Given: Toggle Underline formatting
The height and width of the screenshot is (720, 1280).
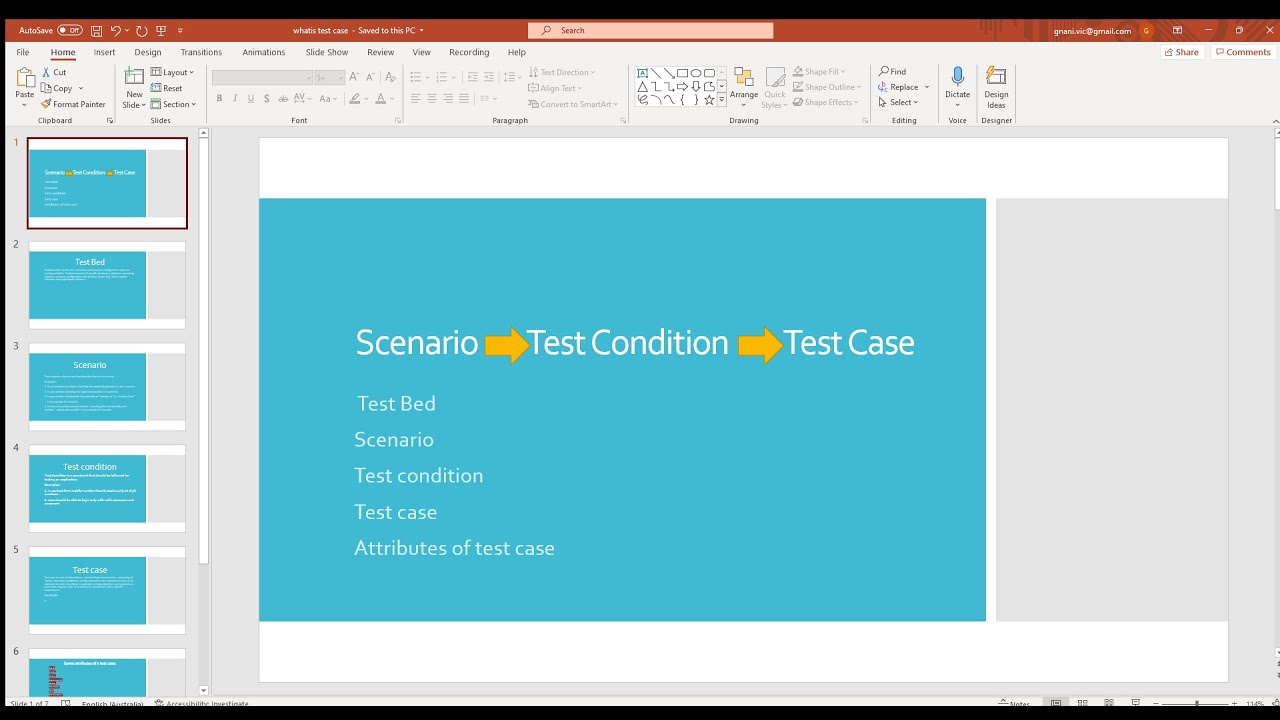Looking at the screenshot, I should pos(251,98).
